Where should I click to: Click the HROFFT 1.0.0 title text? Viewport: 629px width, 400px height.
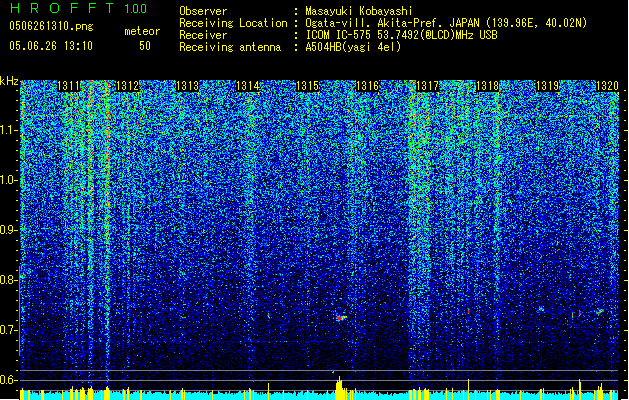coord(78,8)
